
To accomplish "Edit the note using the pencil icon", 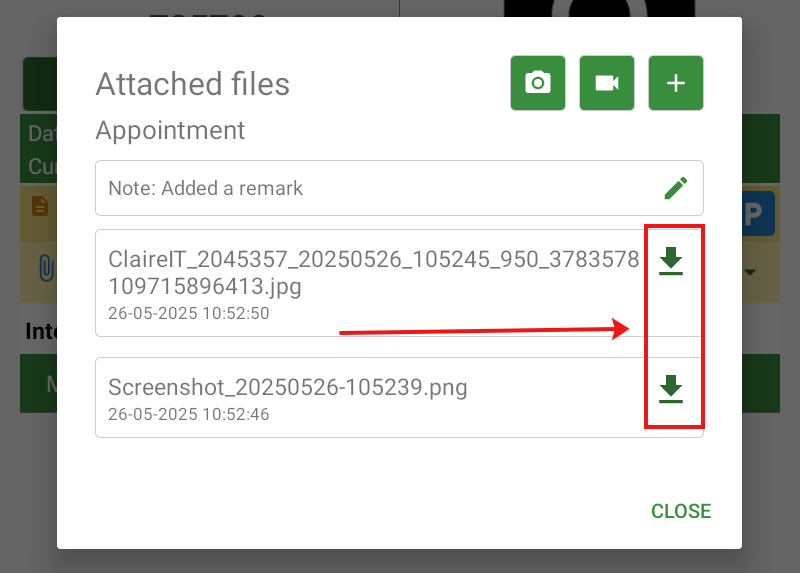I will click(x=676, y=188).
